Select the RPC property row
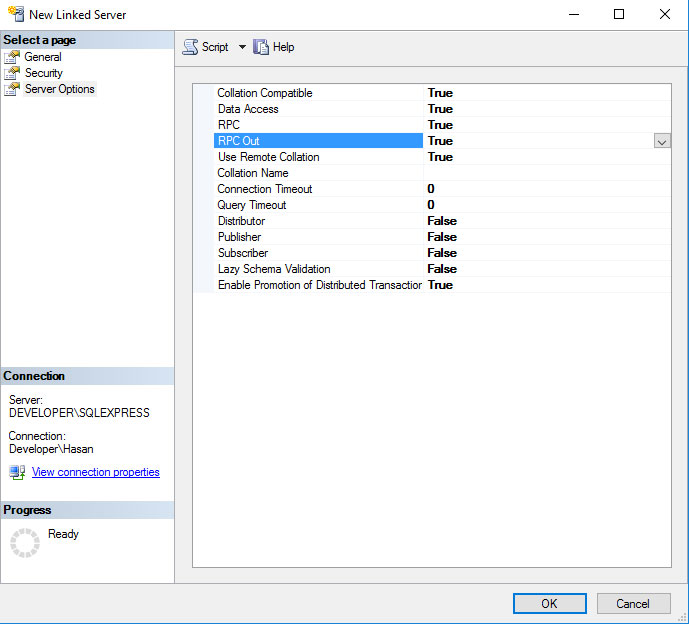The width and height of the screenshot is (689, 624). point(442,125)
